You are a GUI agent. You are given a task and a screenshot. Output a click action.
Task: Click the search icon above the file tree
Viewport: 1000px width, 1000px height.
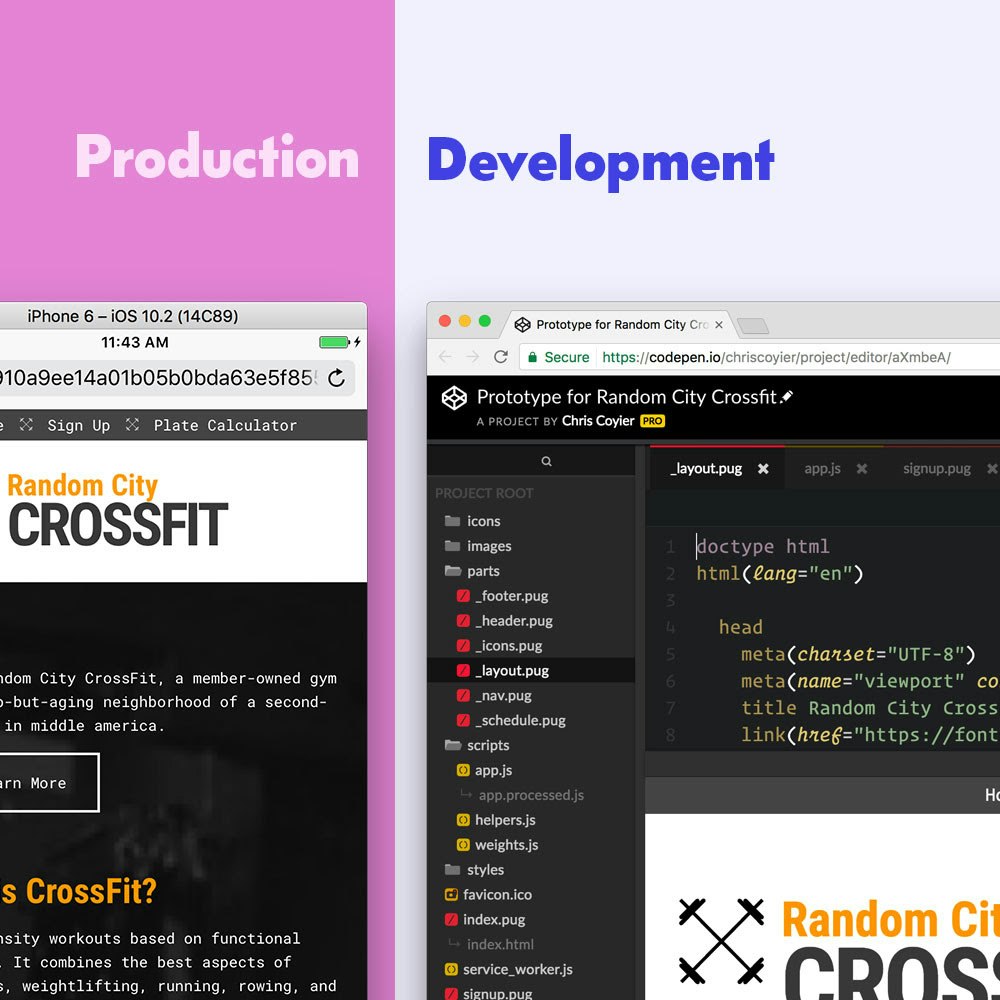pos(547,461)
